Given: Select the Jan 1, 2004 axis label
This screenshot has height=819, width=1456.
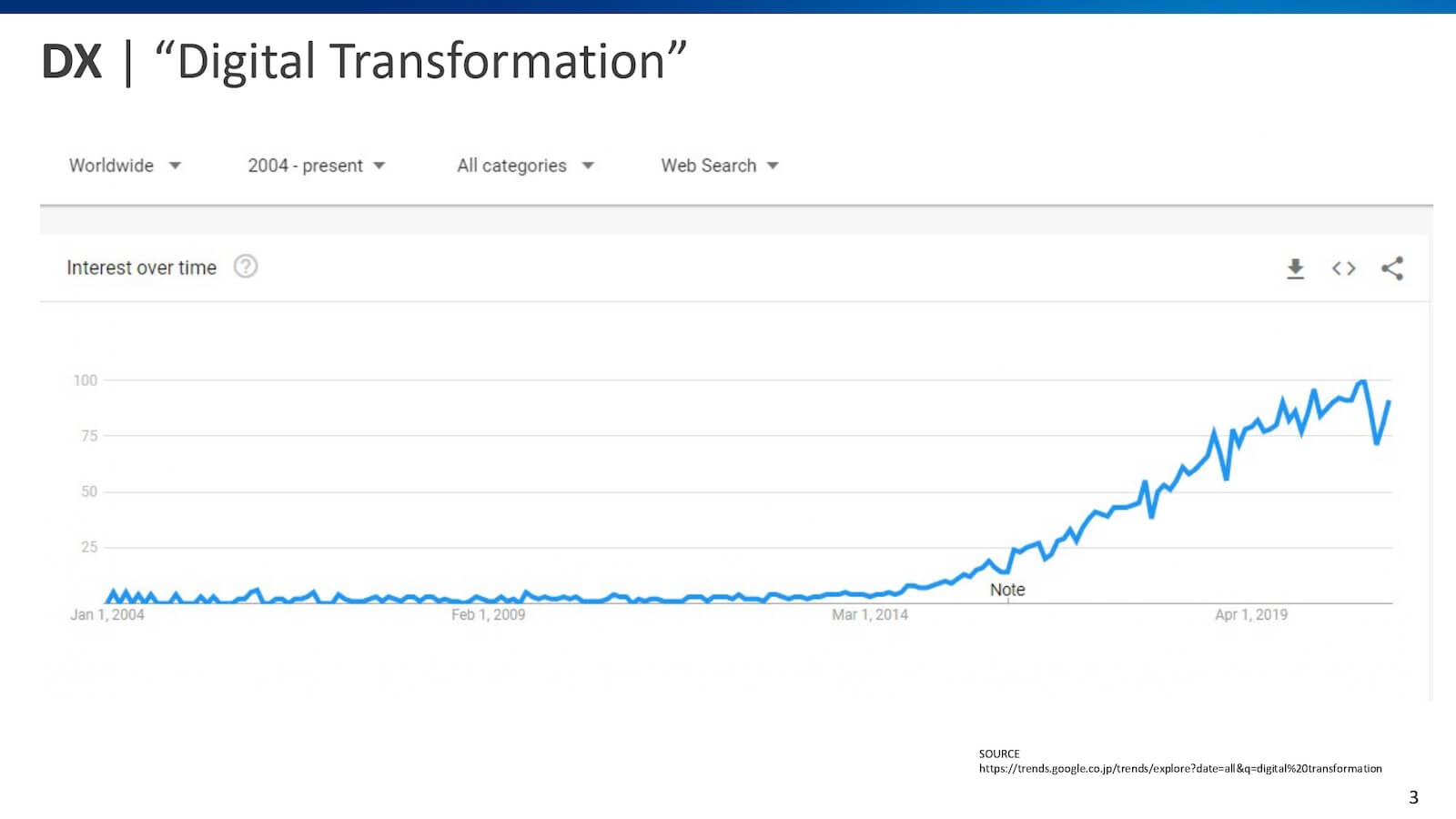Looking at the screenshot, I should coord(108,615).
